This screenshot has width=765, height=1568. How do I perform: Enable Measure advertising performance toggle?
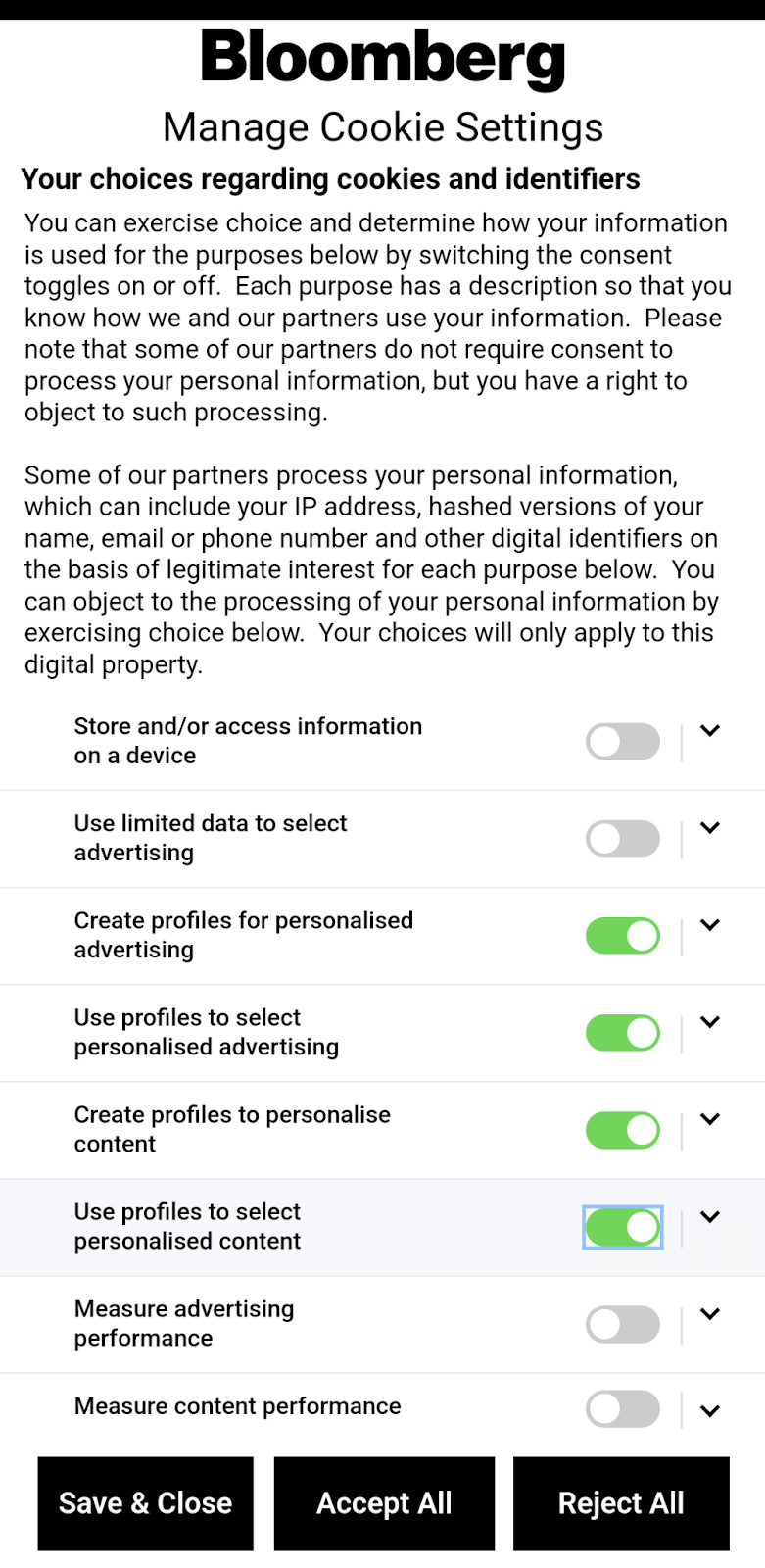pos(623,1324)
